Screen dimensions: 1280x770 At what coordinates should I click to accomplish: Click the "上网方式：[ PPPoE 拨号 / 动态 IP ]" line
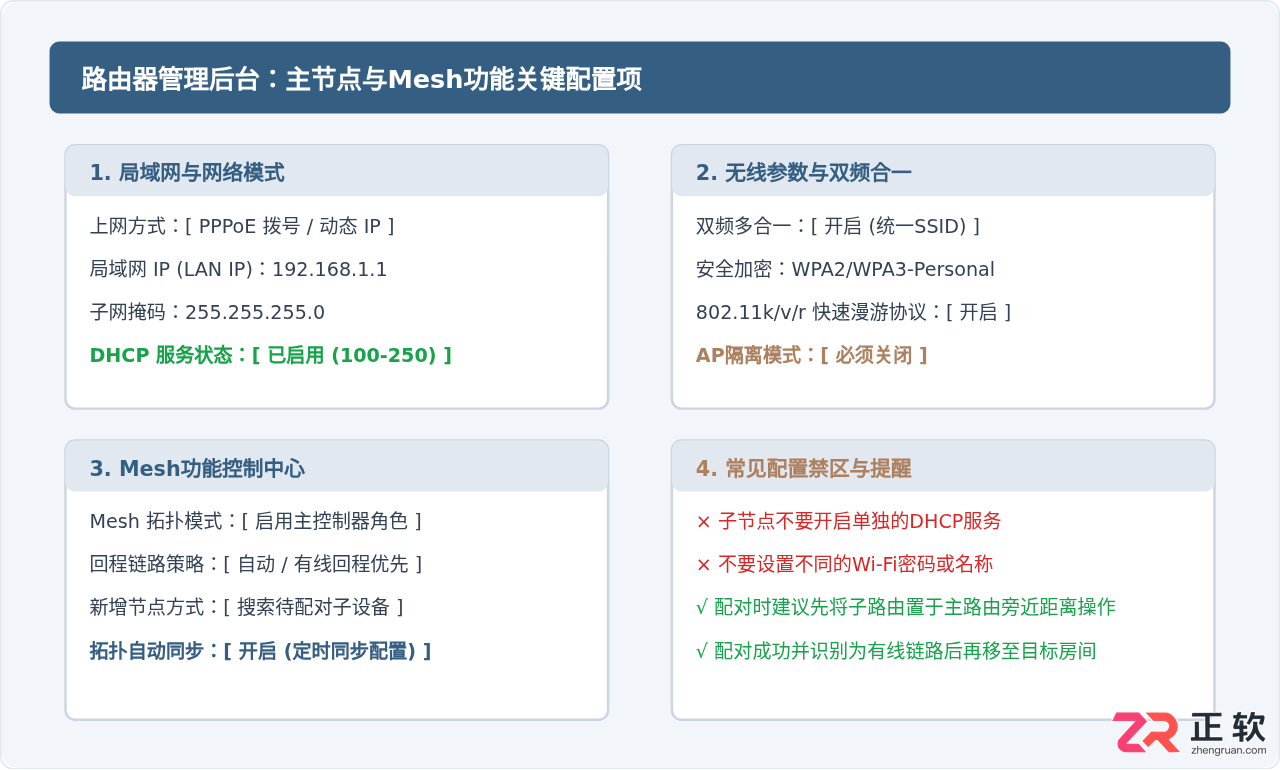[242, 226]
